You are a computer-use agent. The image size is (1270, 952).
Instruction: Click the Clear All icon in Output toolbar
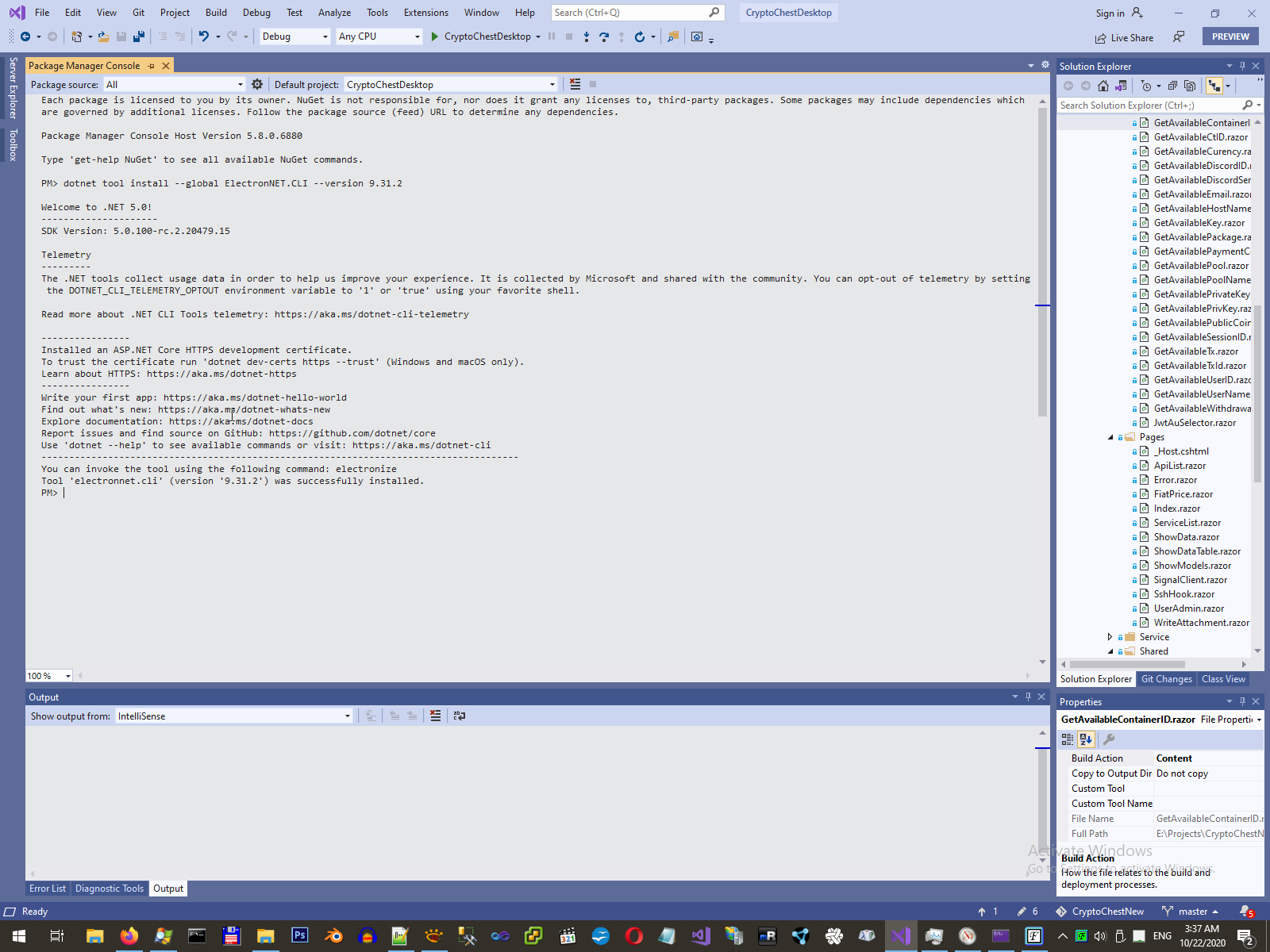point(436,716)
